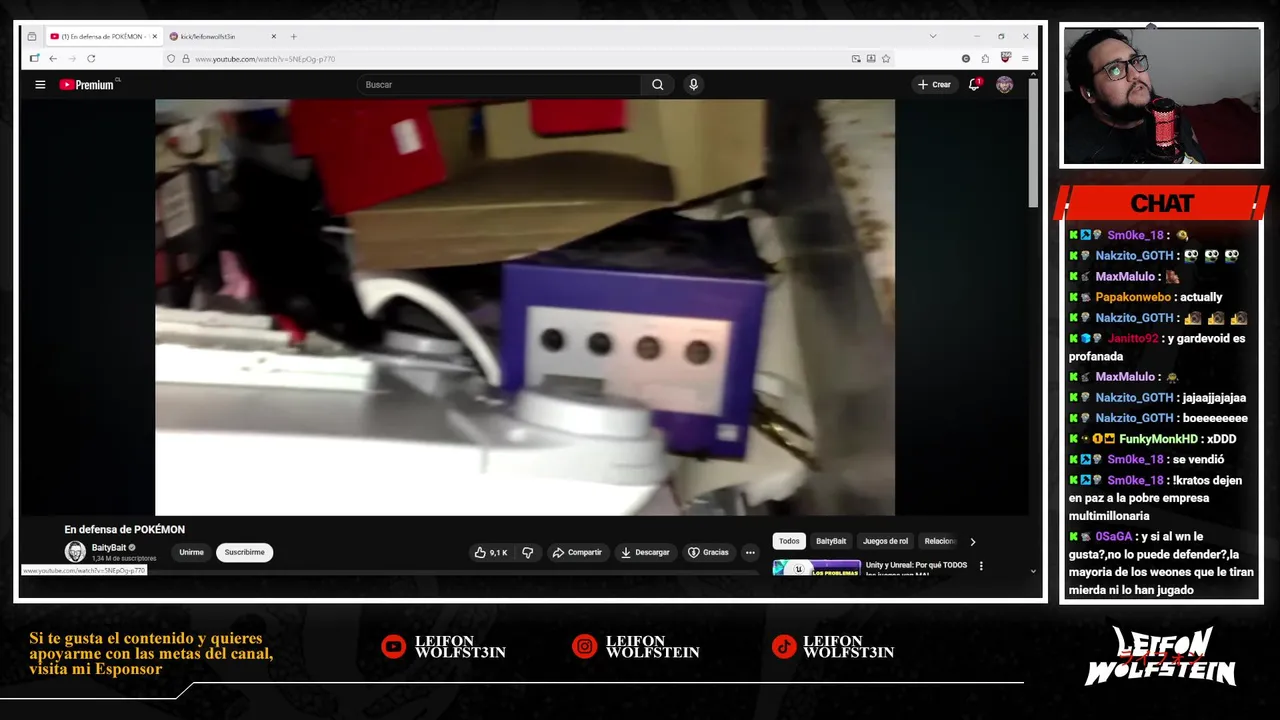Open the browser extensions puzzle icon
Image resolution: width=1280 pixels, height=720 pixels.
point(985,59)
